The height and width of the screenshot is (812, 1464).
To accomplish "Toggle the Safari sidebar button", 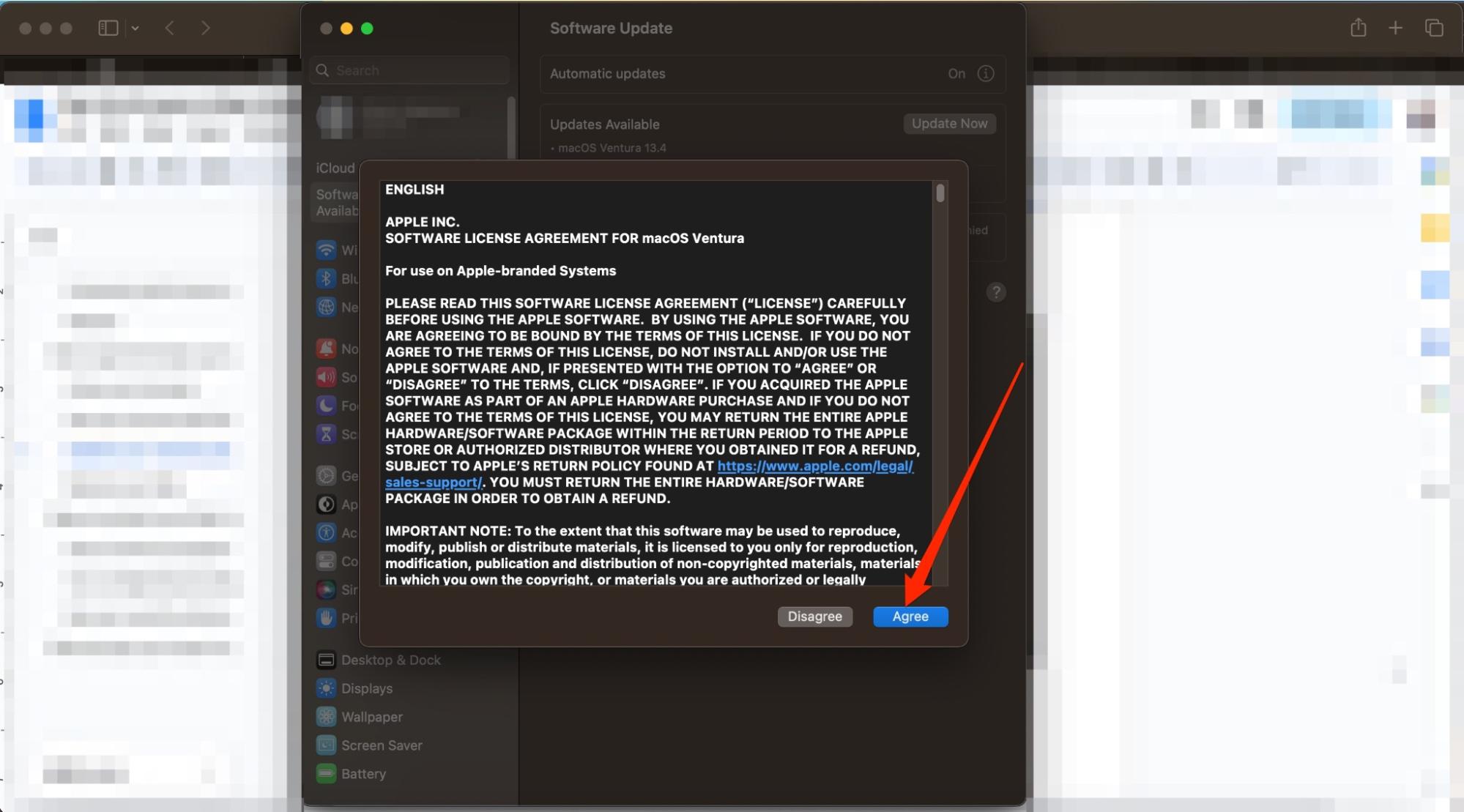I will coord(108,28).
